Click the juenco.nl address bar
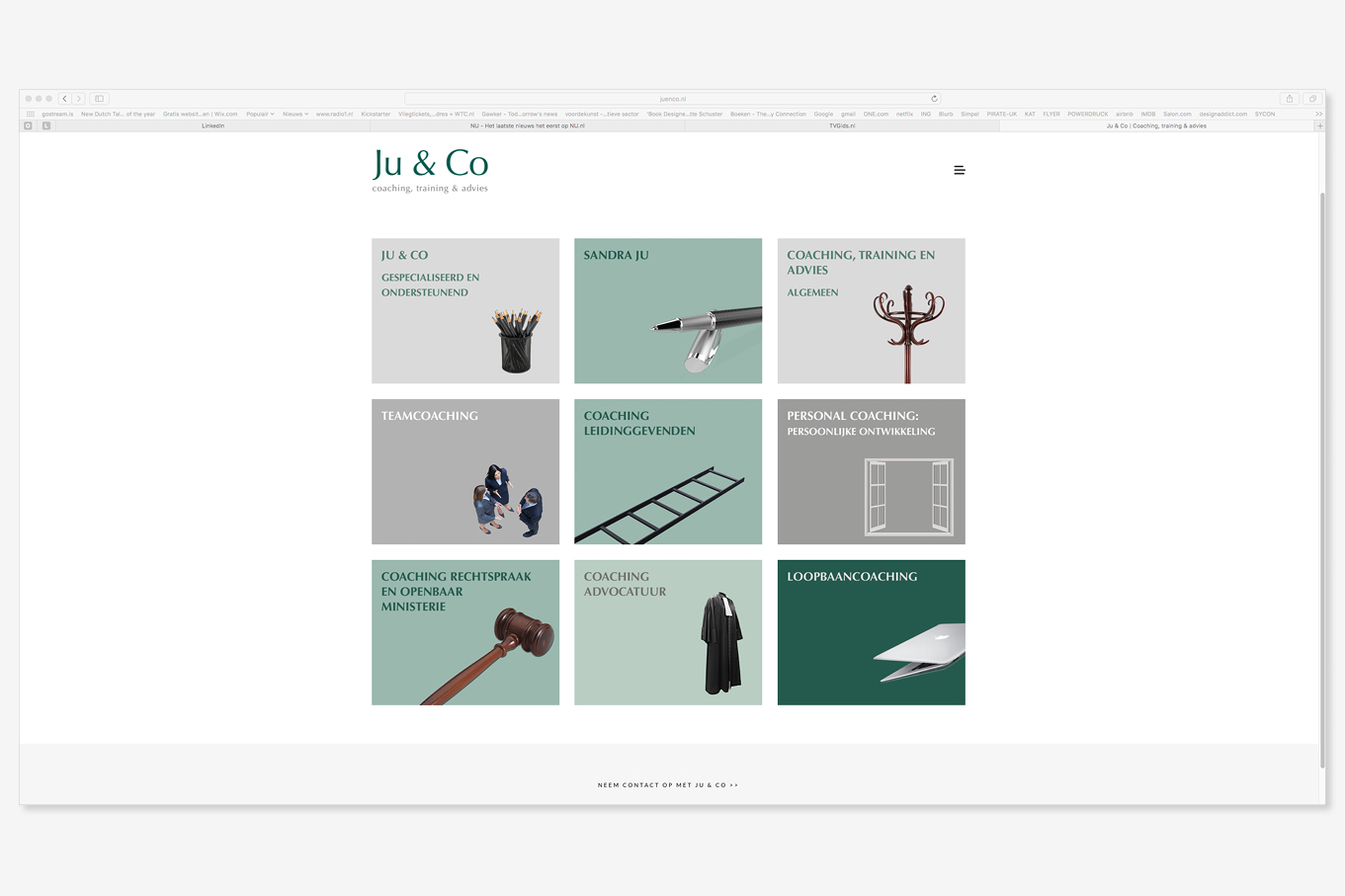This screenshot has height=896, width=1345. pos(672,99)
